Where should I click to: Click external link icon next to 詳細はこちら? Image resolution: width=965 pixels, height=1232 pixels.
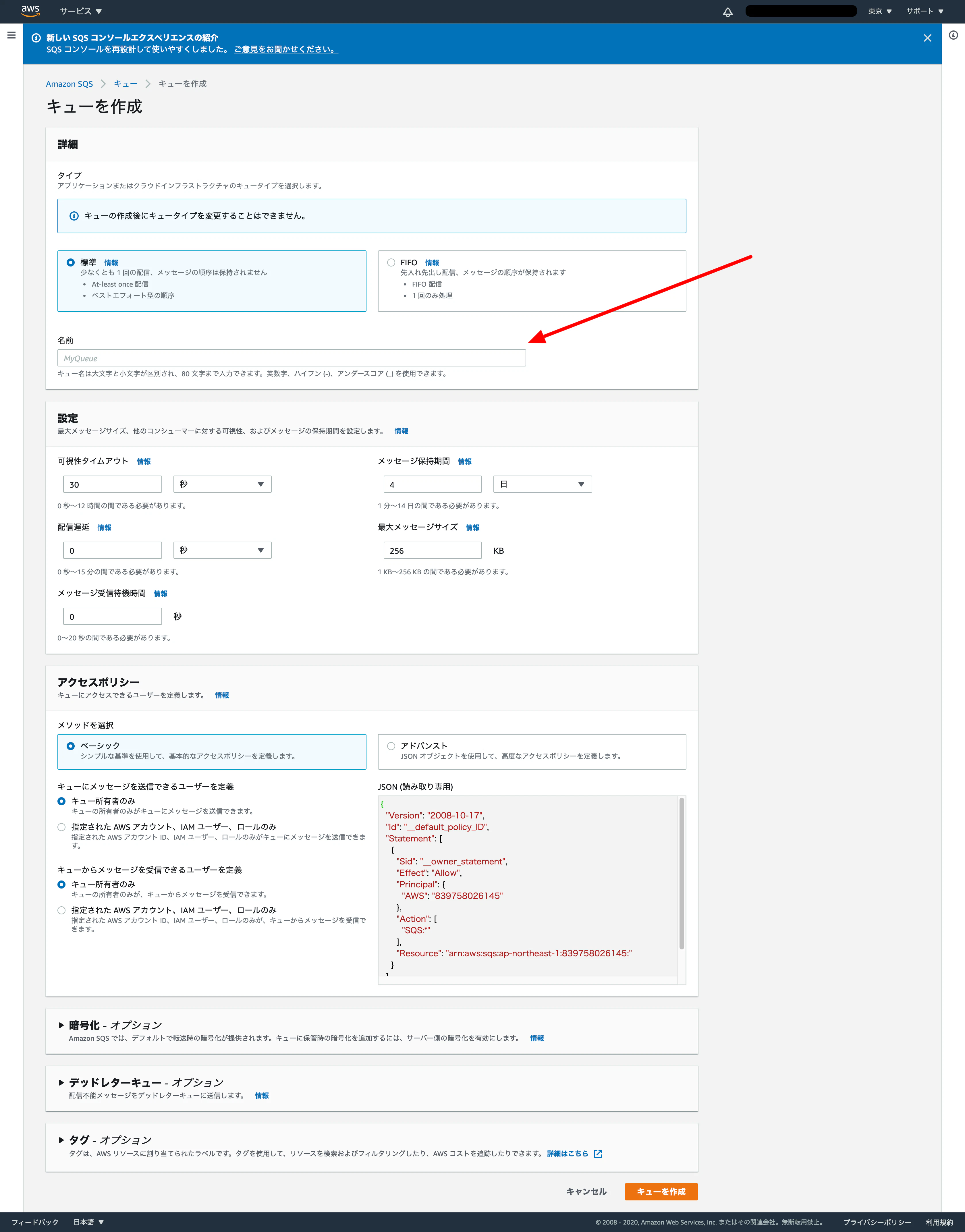click(598, 1154)
